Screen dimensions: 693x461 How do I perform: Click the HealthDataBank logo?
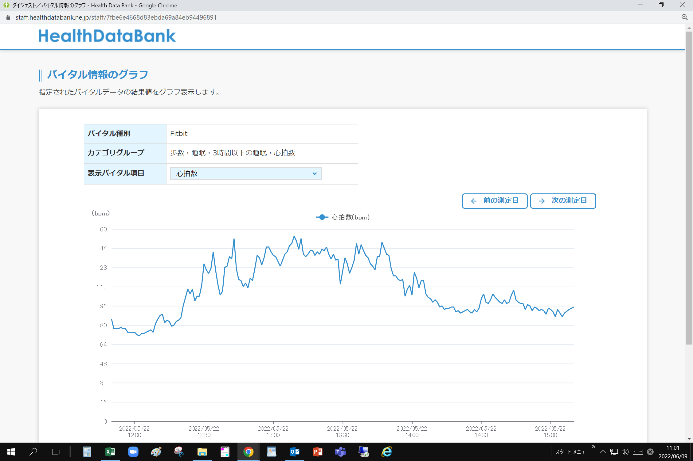pyautogui.click(x=107, y=36)
